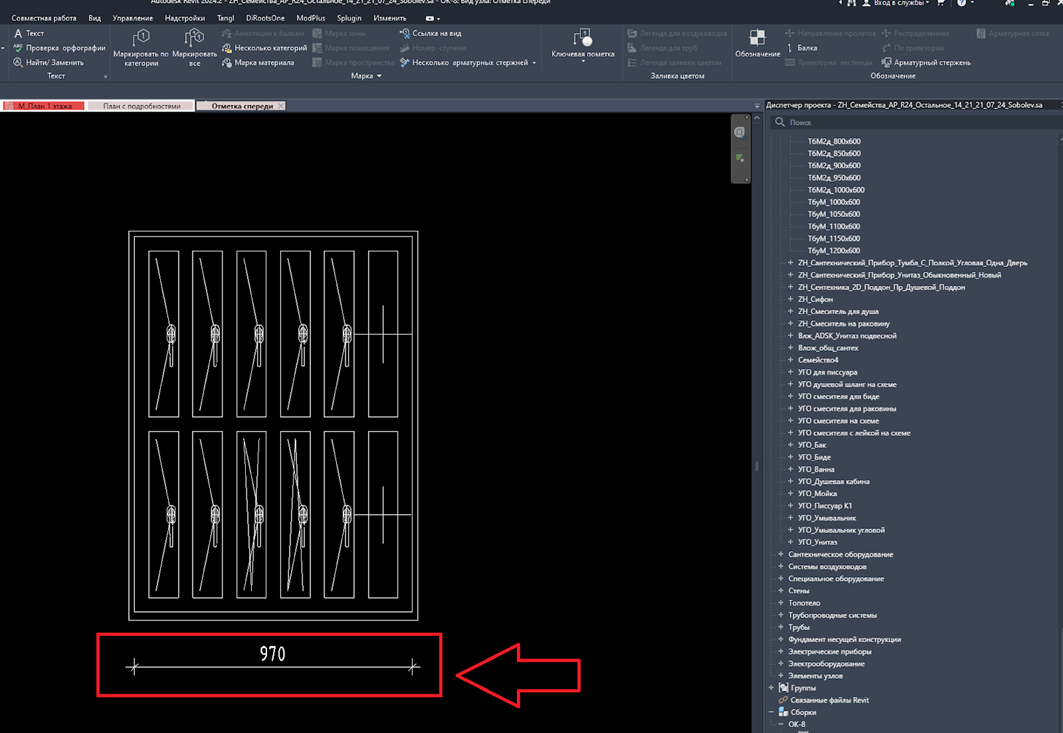This screenshot has width=1063, height=733.
Task: Click Марка помещения tool
Action: pyautogui.click(x=350, y=48)
